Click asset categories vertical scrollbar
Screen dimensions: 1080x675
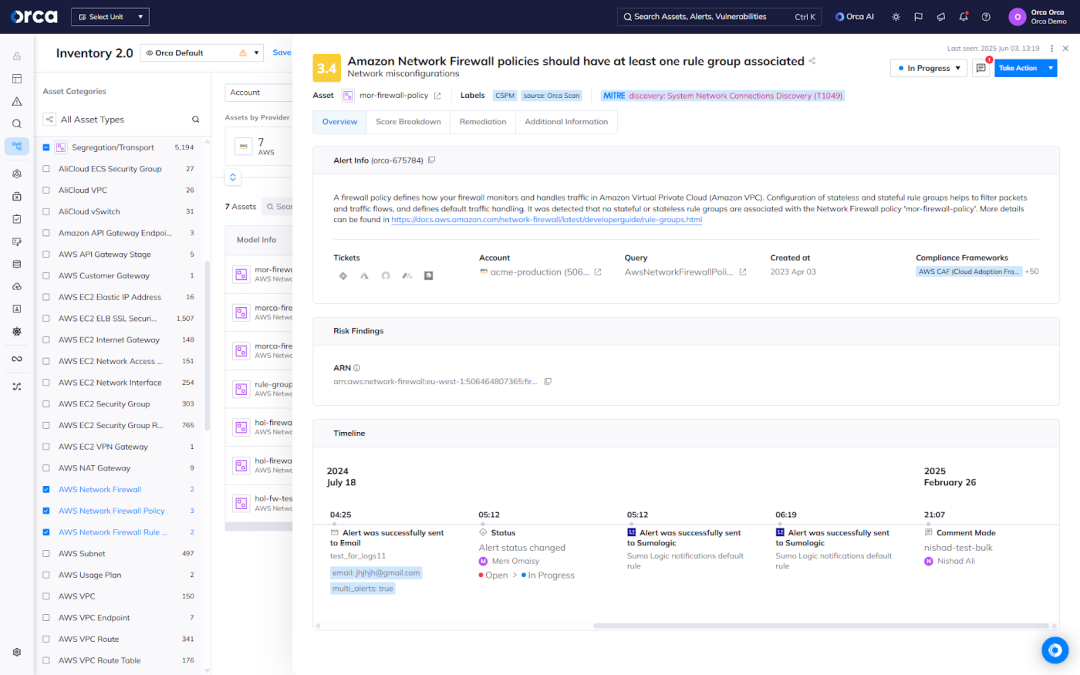(x=207, y=345)
